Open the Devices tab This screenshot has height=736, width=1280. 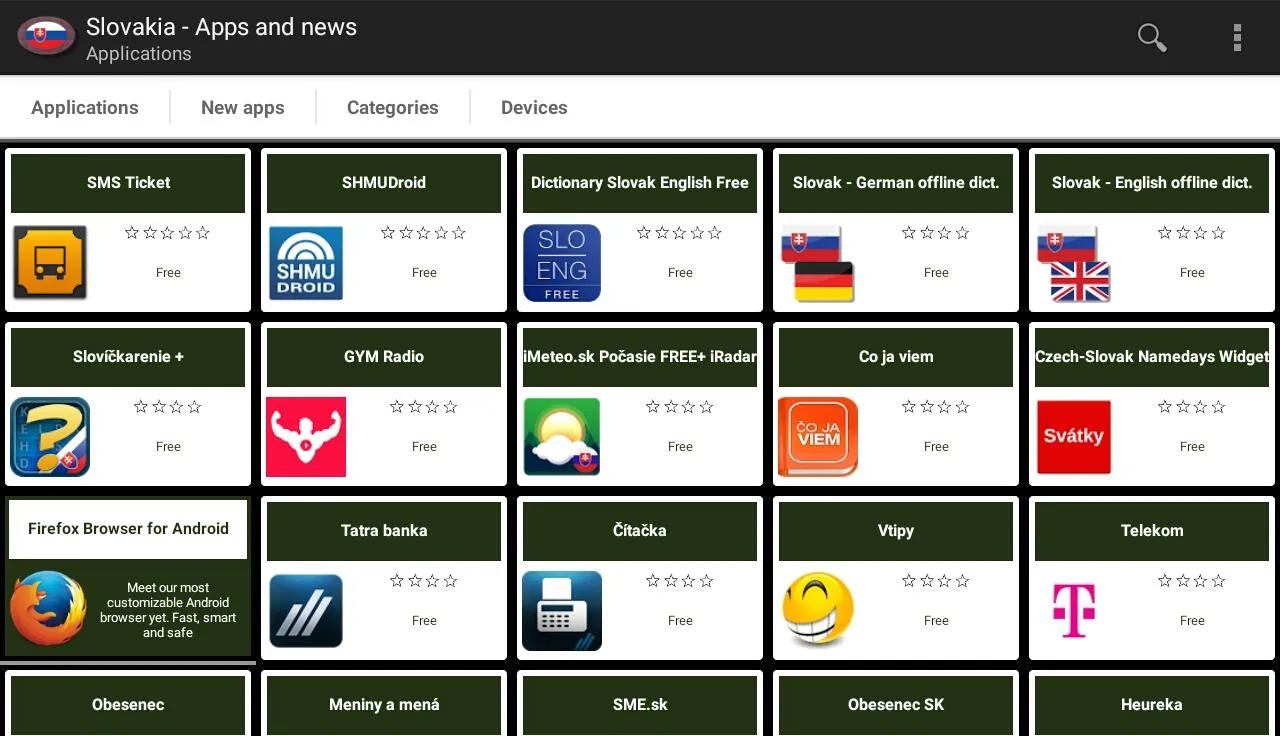click(534, 107)
